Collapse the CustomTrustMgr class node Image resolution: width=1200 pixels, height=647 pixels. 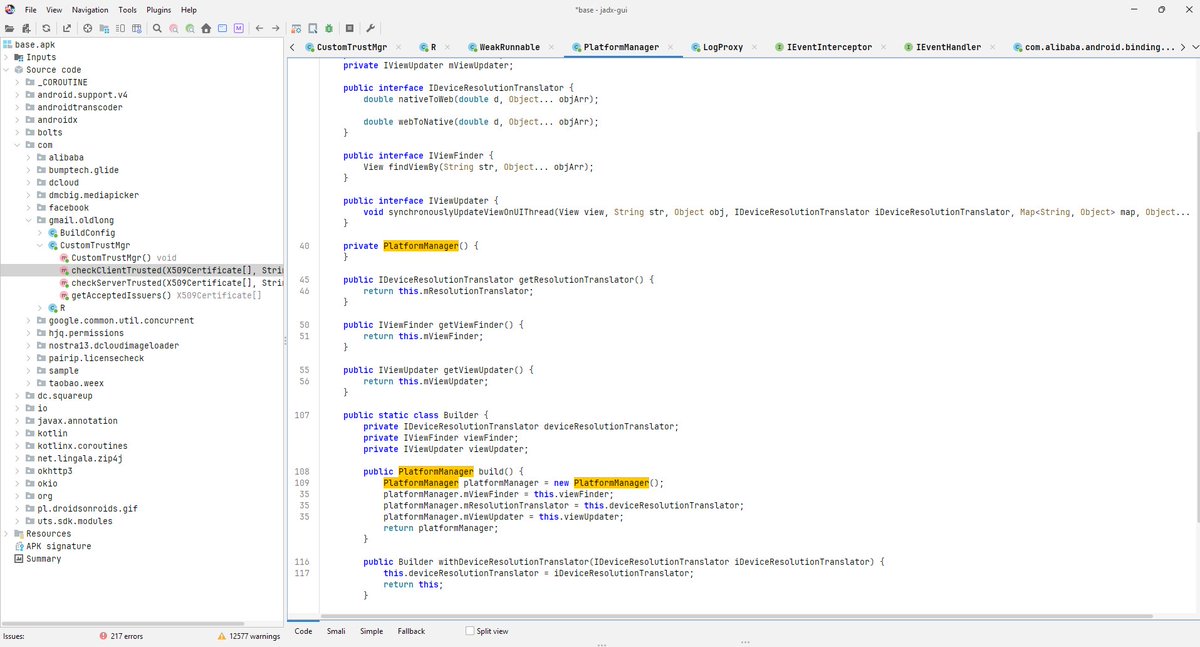40,245
